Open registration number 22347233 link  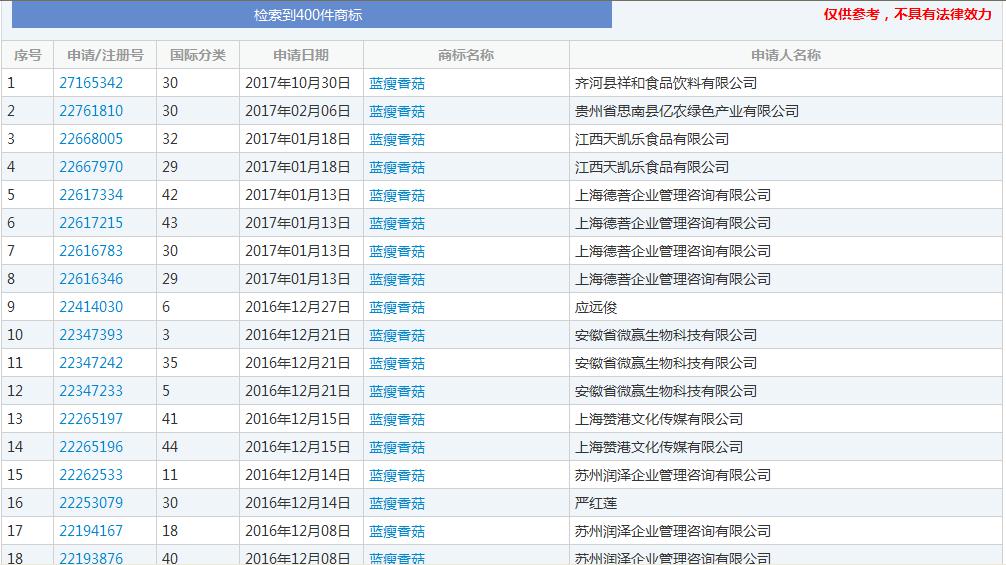coord(91,391)
